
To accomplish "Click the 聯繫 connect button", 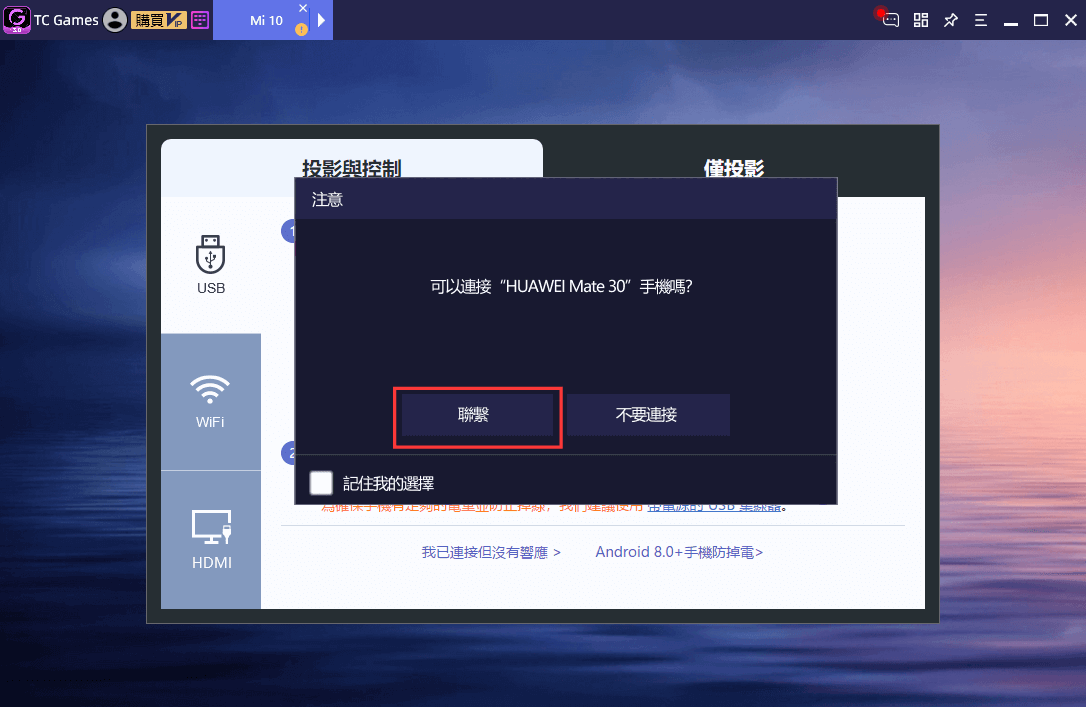I will (x=477, y=415).
